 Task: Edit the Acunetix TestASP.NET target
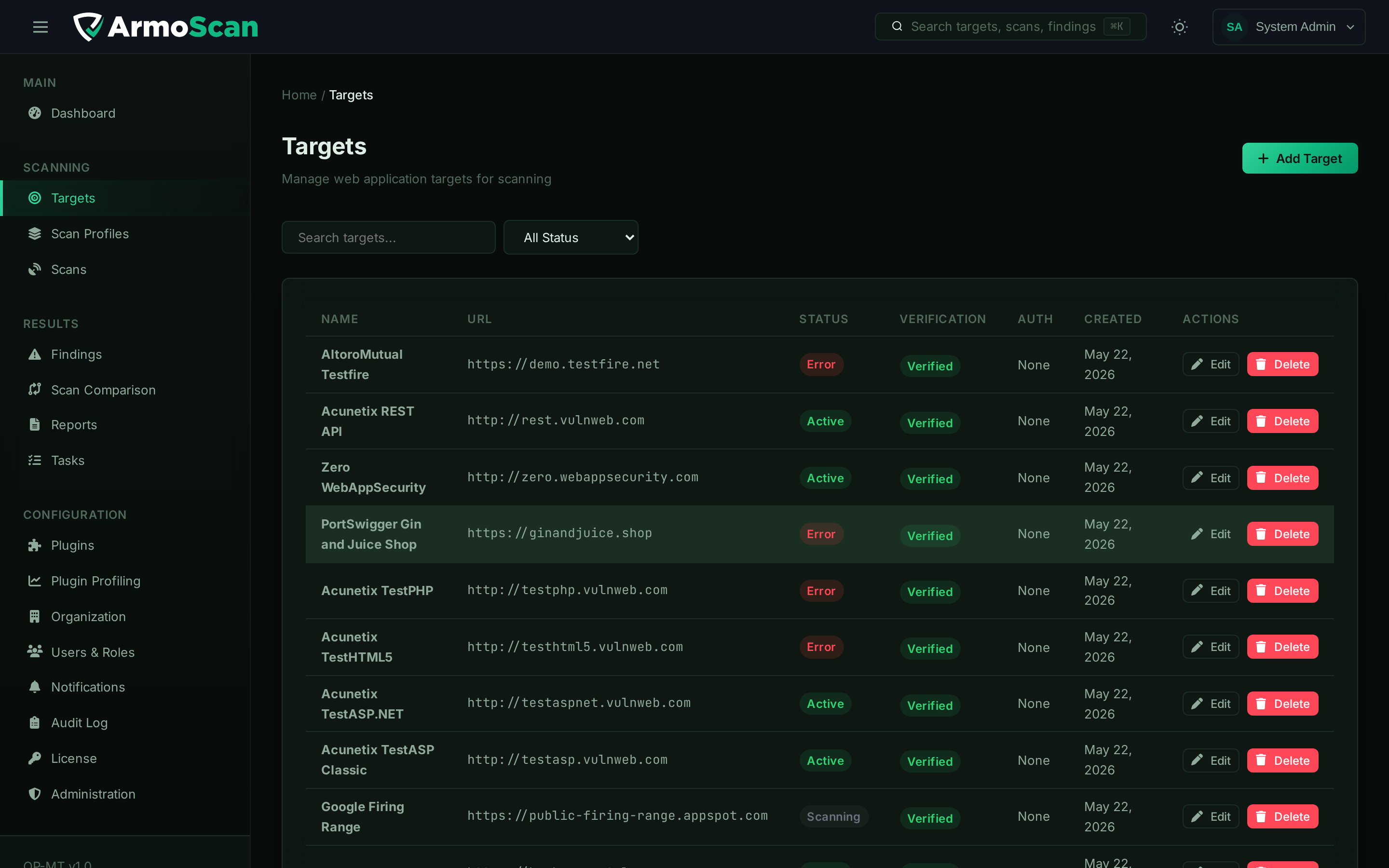(x=1211, y=704)
